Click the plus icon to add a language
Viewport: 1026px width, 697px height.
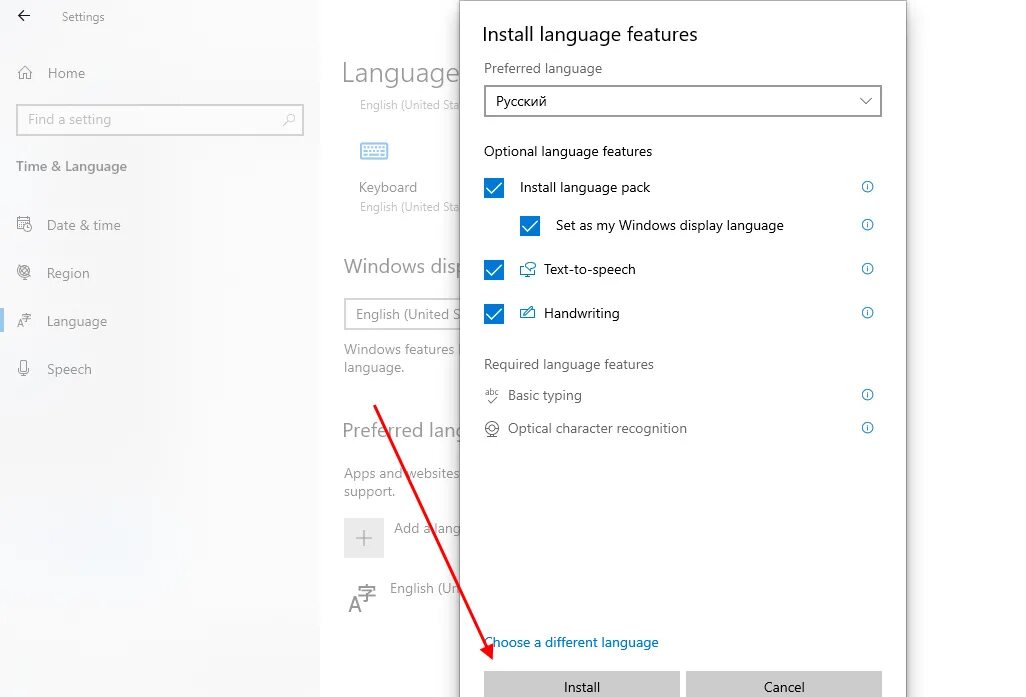(364, 538)
